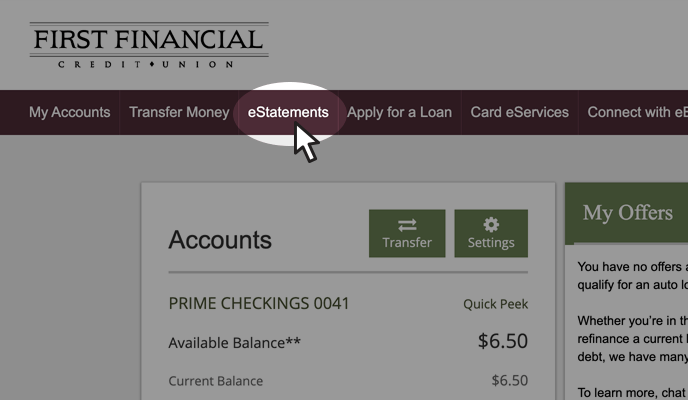Viewport: 688px width, 400px height.
Task: Click the Available Balance label
Action: pyautogui.click(x=234, y=343)
